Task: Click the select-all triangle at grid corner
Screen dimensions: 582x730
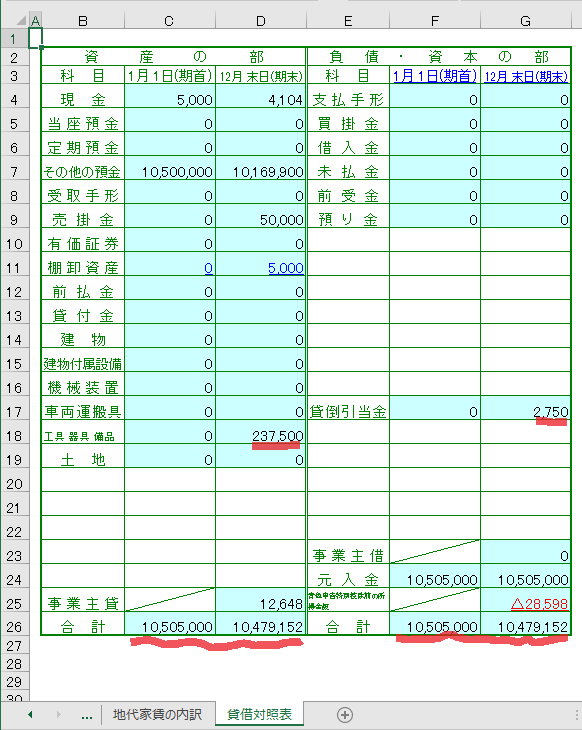Action: (21, 20)
